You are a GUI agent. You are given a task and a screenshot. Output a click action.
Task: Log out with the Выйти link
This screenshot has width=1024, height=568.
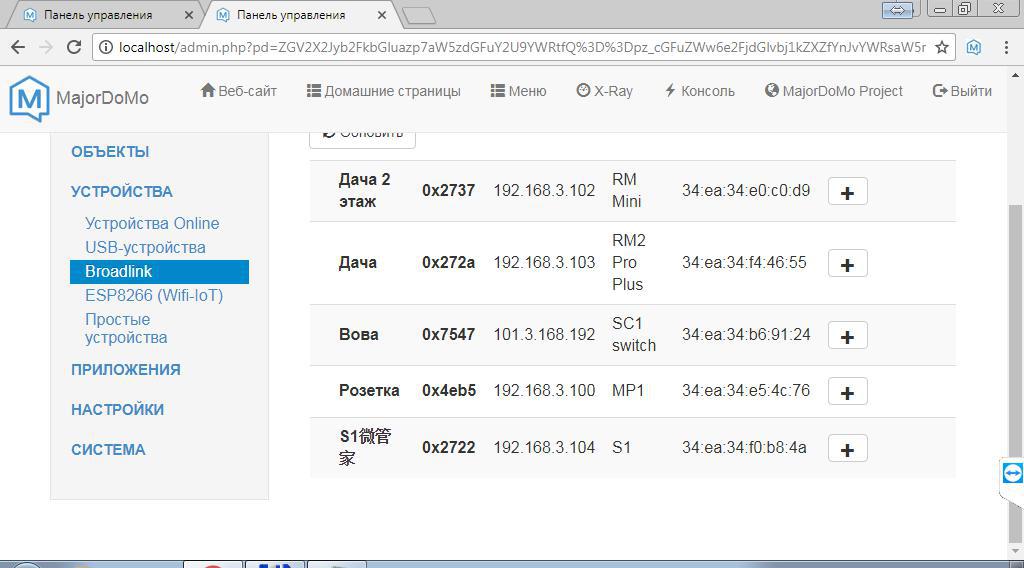(962, 91)
